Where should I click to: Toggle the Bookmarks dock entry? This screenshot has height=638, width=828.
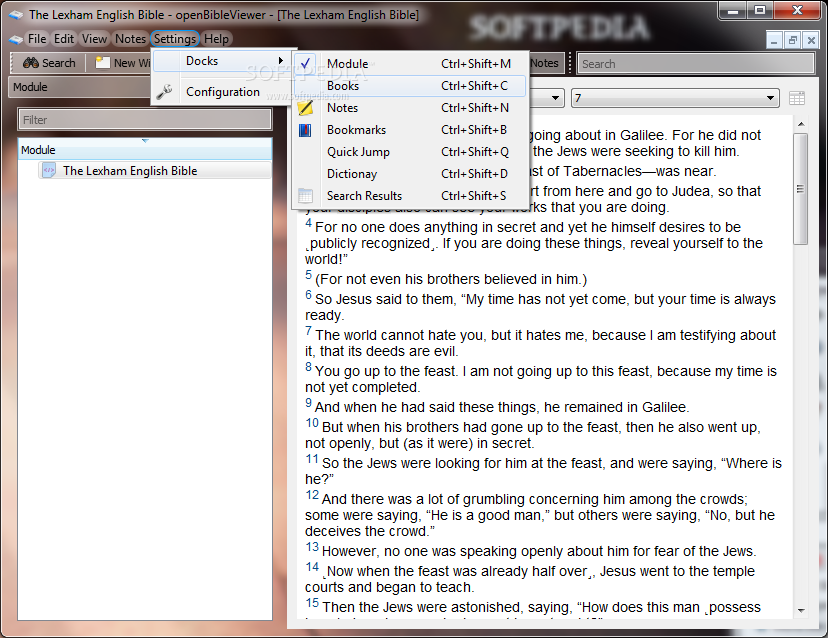pos(410,130)
